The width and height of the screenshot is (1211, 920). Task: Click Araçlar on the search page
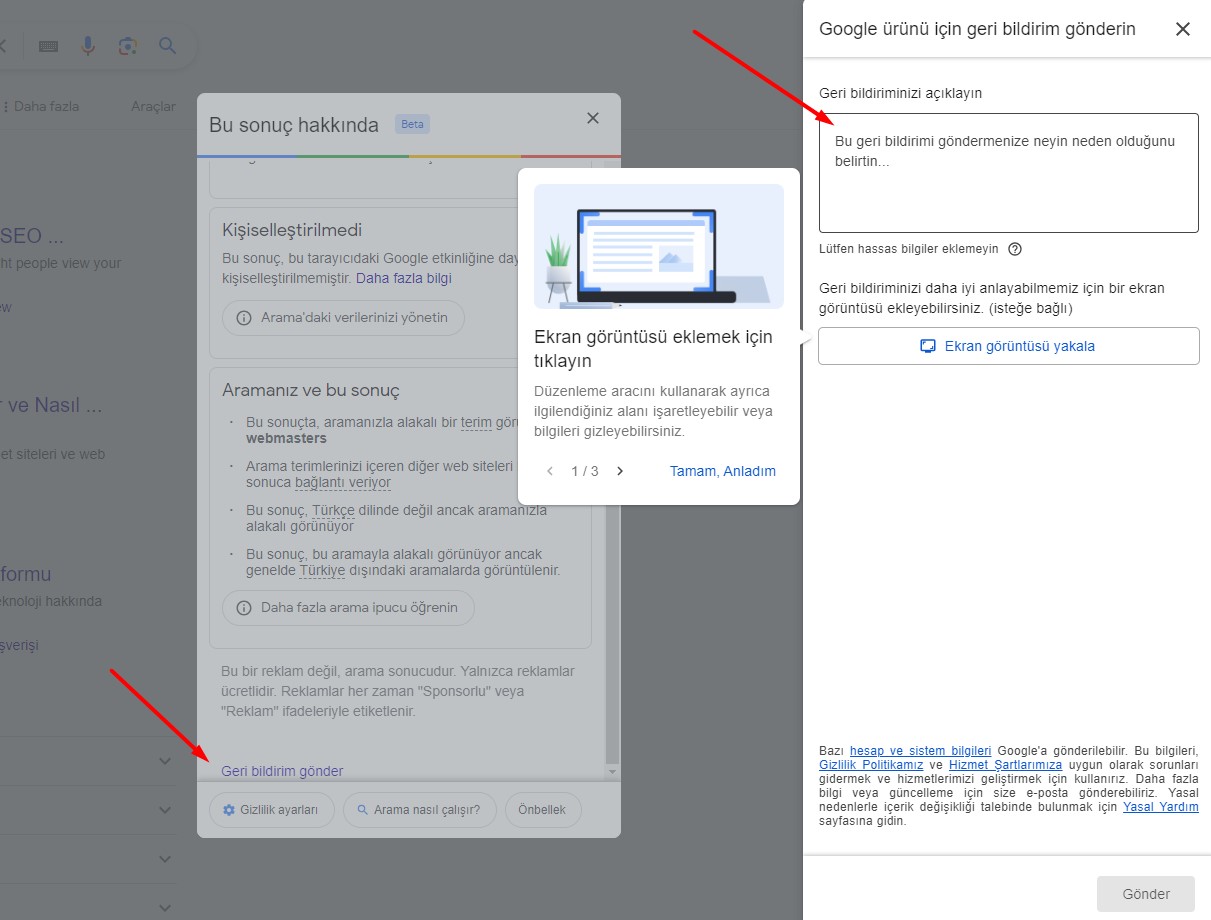tap(153, 106)
